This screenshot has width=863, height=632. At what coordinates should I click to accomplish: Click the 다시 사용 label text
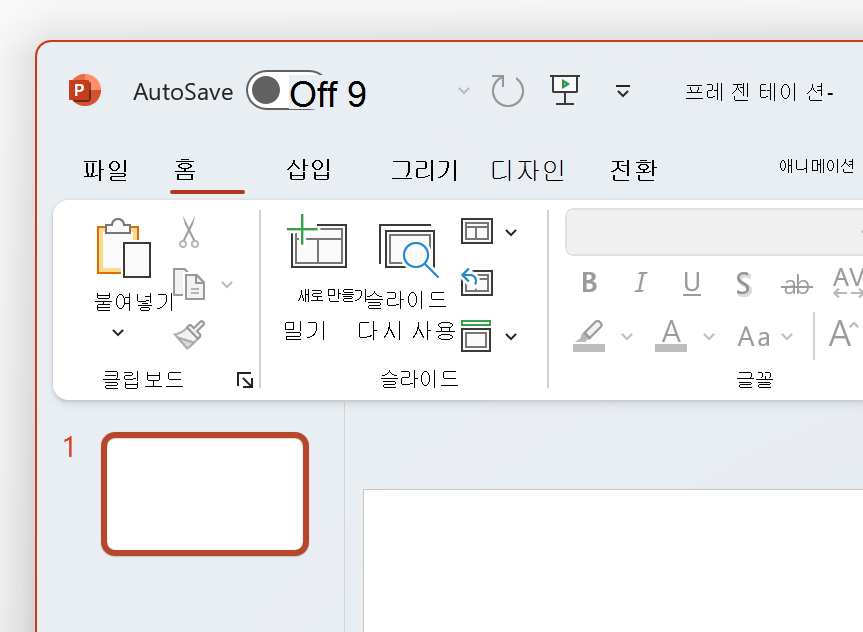pos(406,331)
